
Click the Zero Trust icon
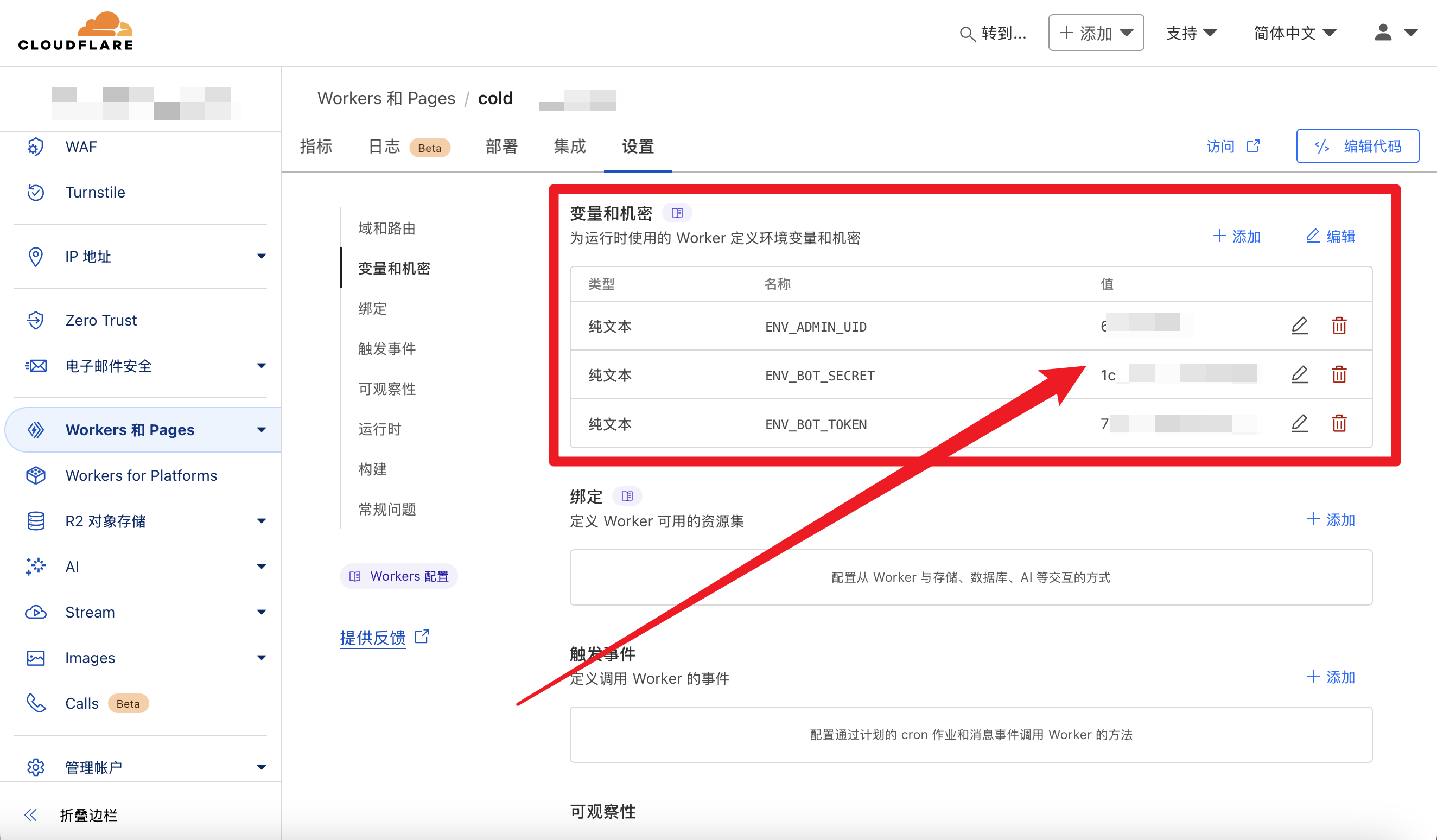tap(35, 320)
